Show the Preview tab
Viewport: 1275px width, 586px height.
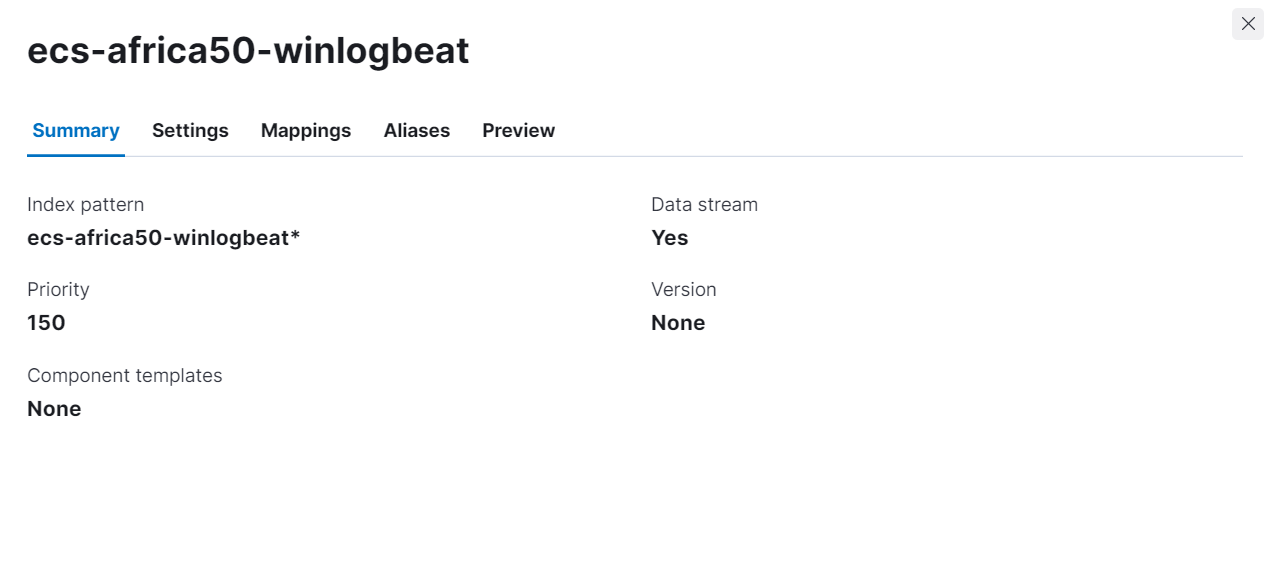coord(518,131)
